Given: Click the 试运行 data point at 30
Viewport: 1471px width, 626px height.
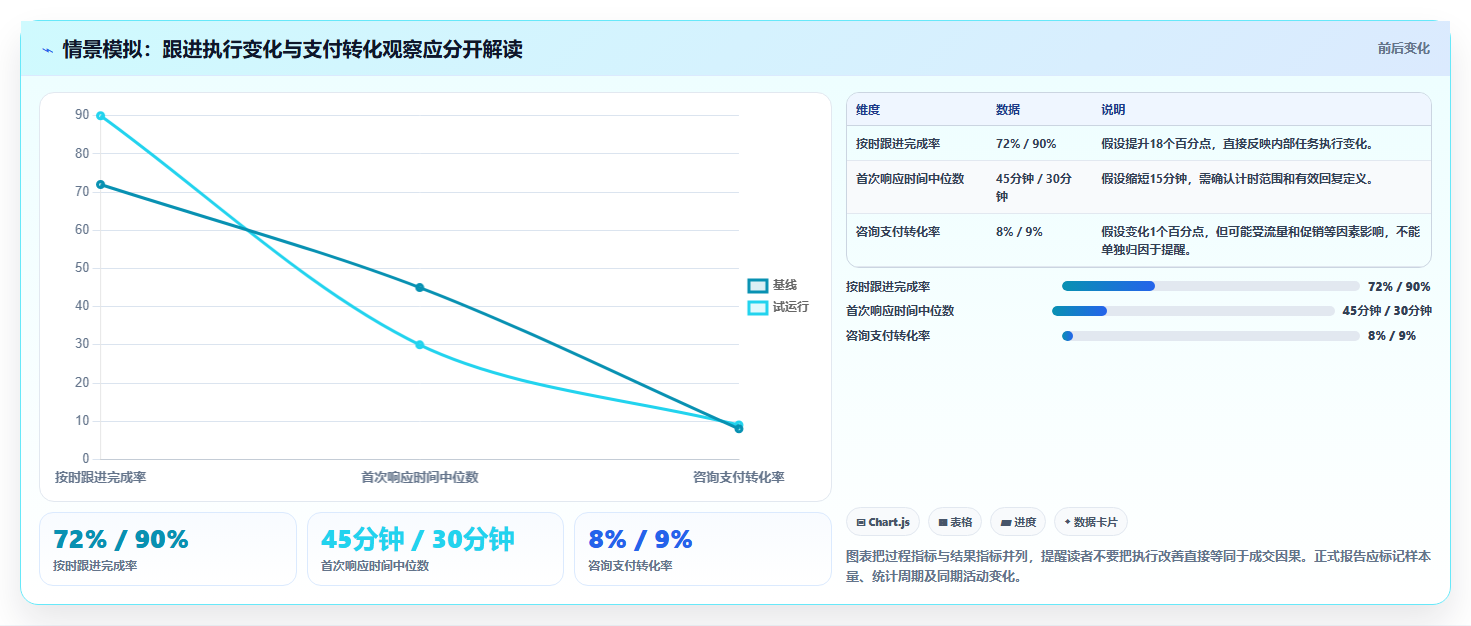Looking at the screenshot, I should 419,345.
